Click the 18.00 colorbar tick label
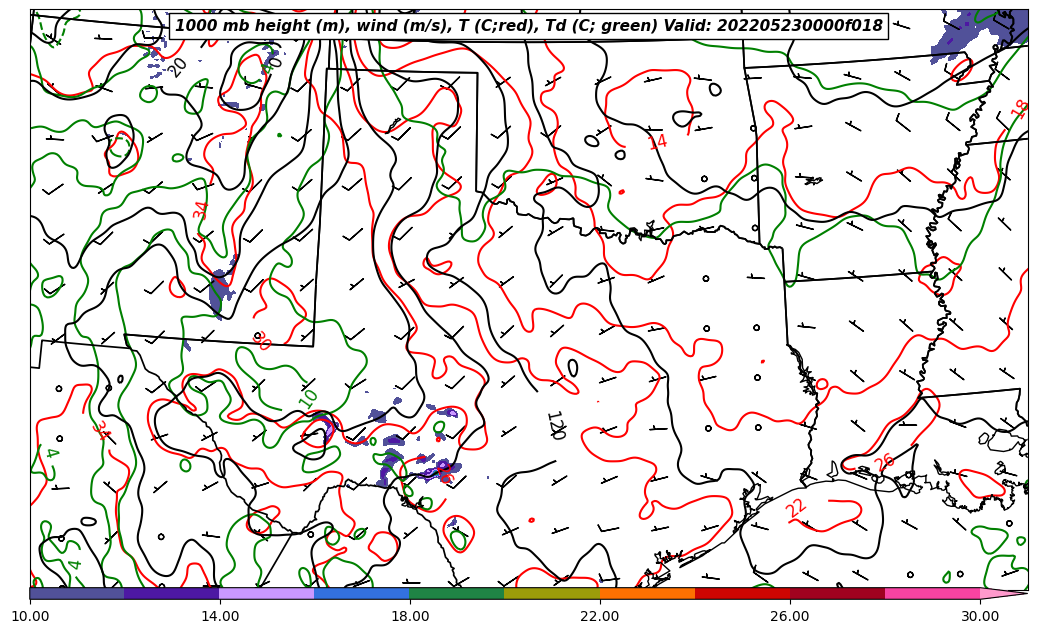This screenshot has height=633, width=1037. [410, 617]
